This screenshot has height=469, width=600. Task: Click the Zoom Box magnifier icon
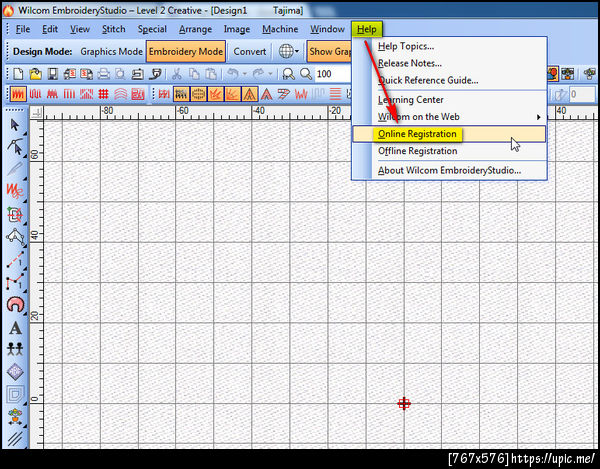pyautogui.click(x=289, y=74)
